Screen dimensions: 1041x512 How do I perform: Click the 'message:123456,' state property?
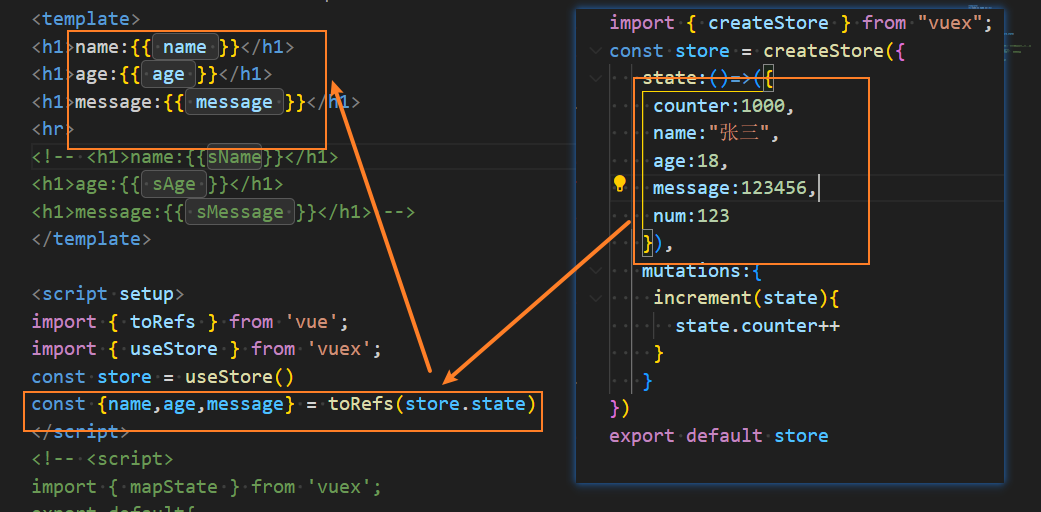pyautogui.click(x=735, y=189)
